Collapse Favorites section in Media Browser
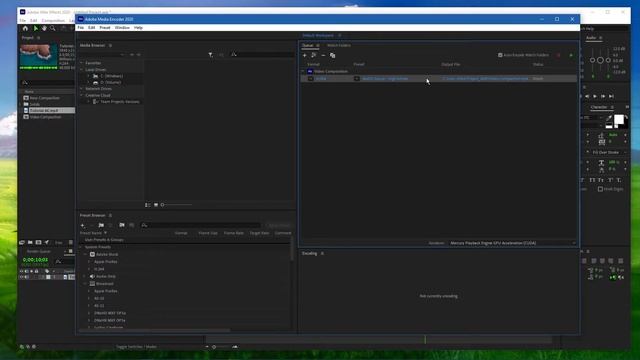Image resolution: width=640 pixels, height=360 pixels. click(x=82, y=63)
